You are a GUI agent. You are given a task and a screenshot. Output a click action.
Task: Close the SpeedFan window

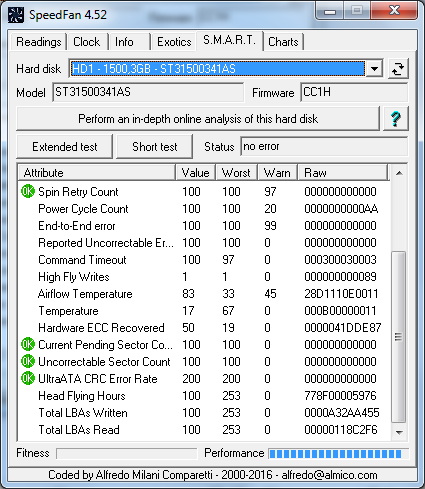point(394,11)
